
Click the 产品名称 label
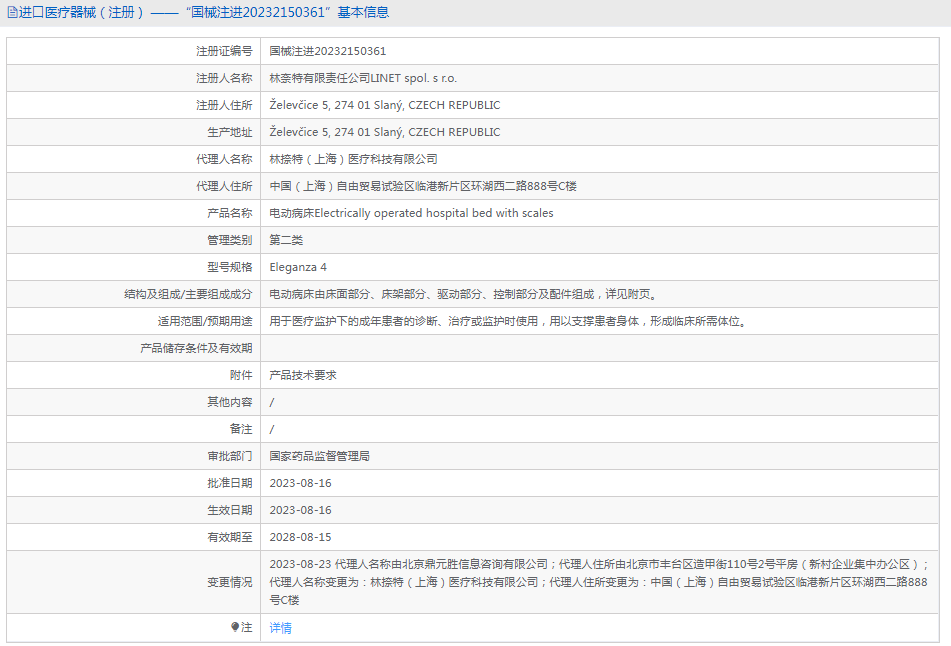(229, 213)
